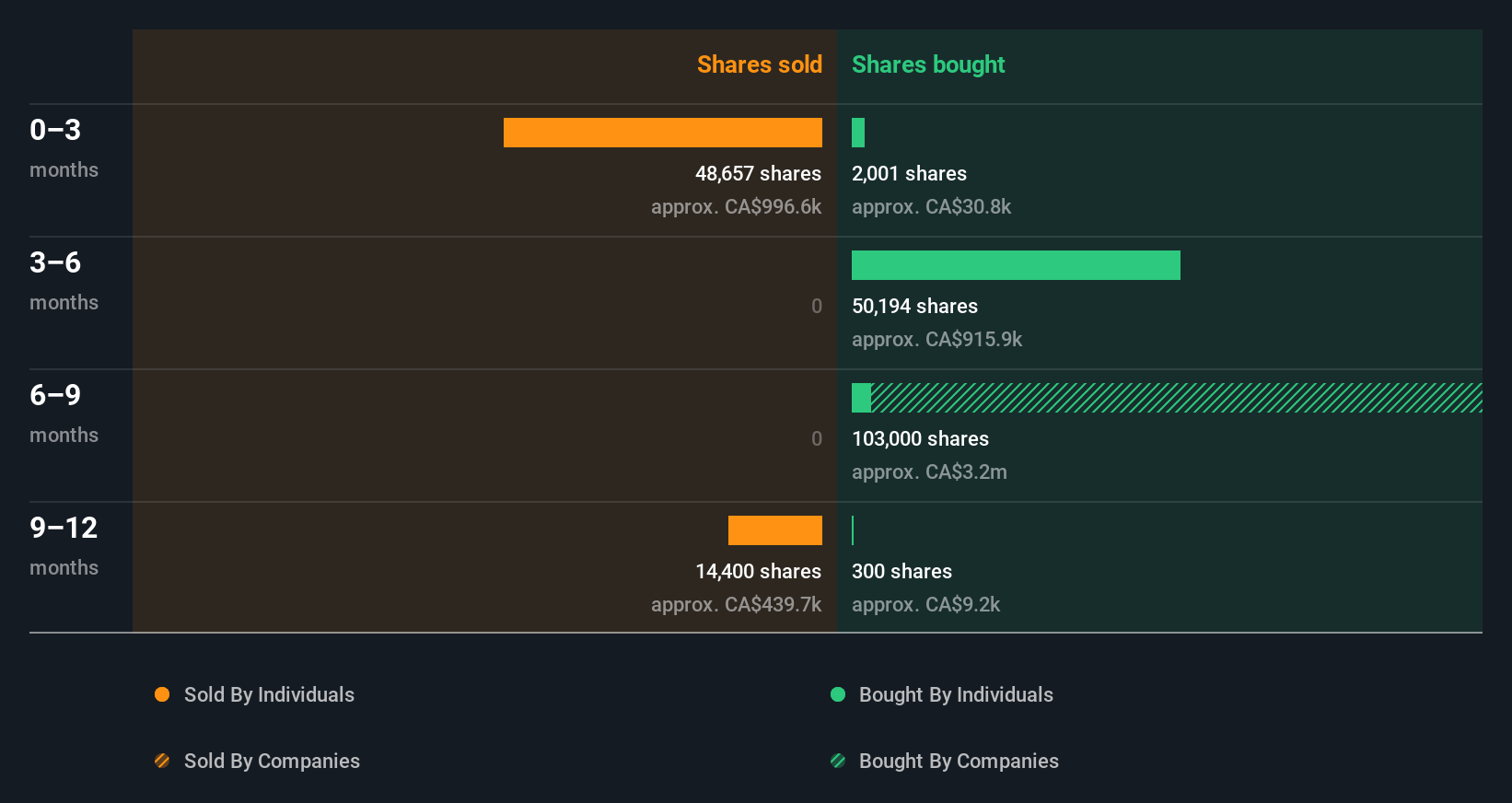Image resolution: width=1512 pixels, height=803 pixels.
Task: Select the Sold By Companies legend label
Action: point(272,761)
